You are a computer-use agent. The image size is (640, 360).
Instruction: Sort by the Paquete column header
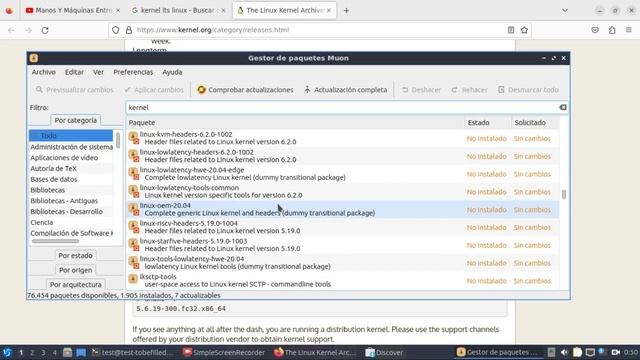295,122
